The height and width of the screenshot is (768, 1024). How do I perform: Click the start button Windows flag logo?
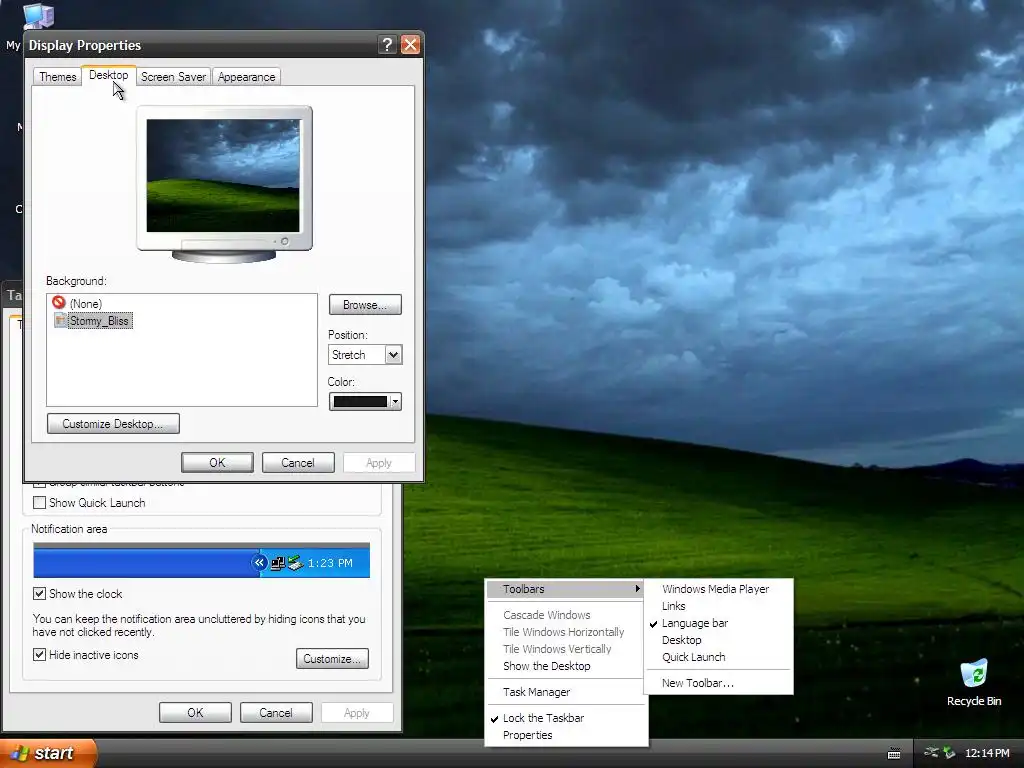(x=20, y=753)
